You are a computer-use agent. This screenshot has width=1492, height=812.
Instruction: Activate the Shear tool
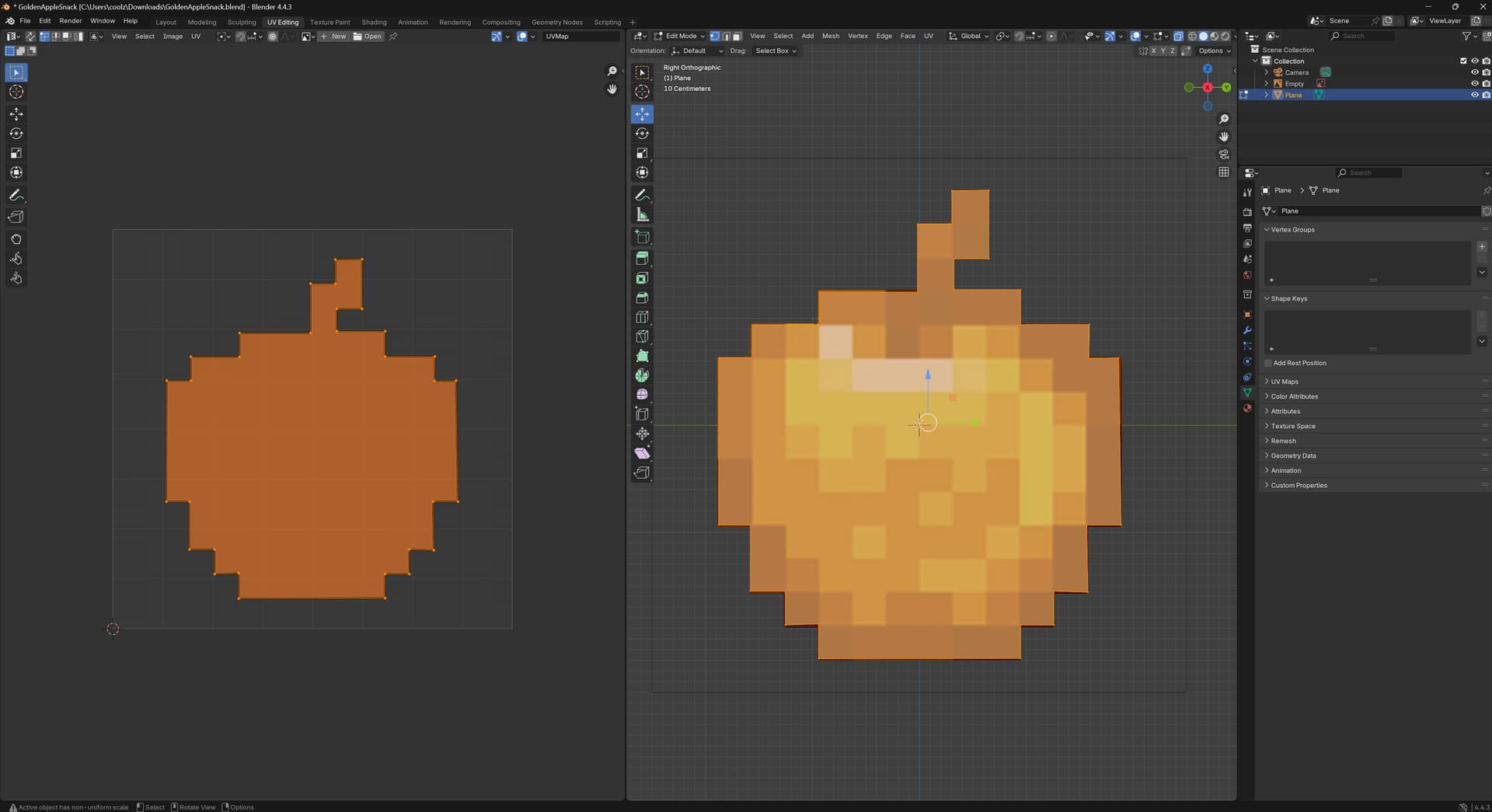(642, 453)
